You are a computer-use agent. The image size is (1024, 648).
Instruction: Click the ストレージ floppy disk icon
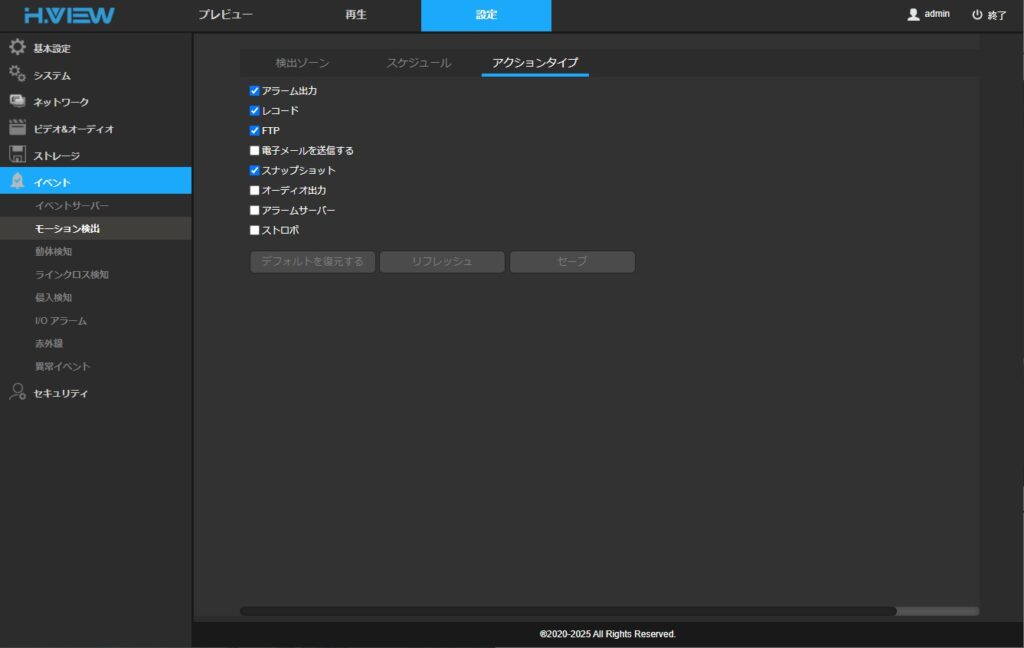(18, 154)
